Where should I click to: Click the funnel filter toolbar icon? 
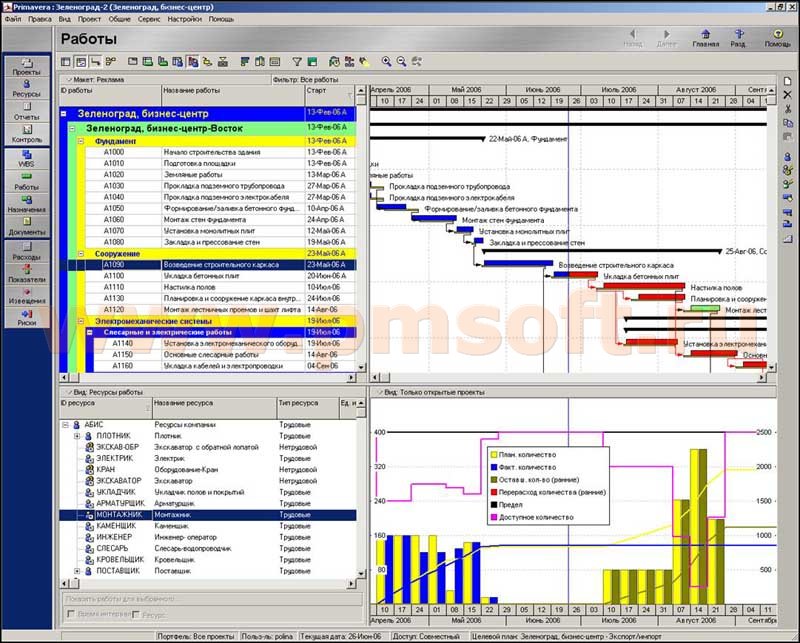click(297, 62)
